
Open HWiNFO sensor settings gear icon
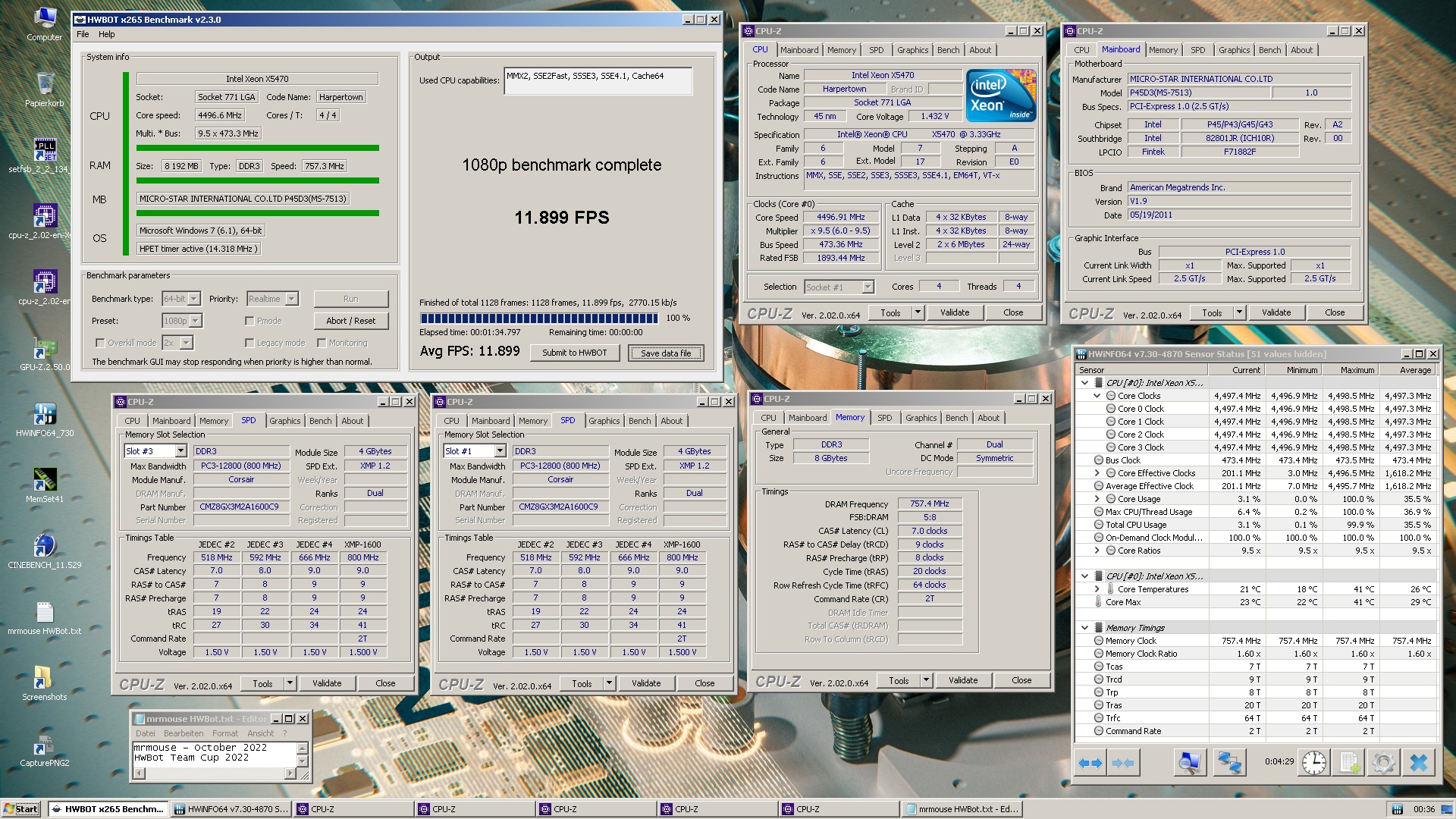coord(1383,763)
